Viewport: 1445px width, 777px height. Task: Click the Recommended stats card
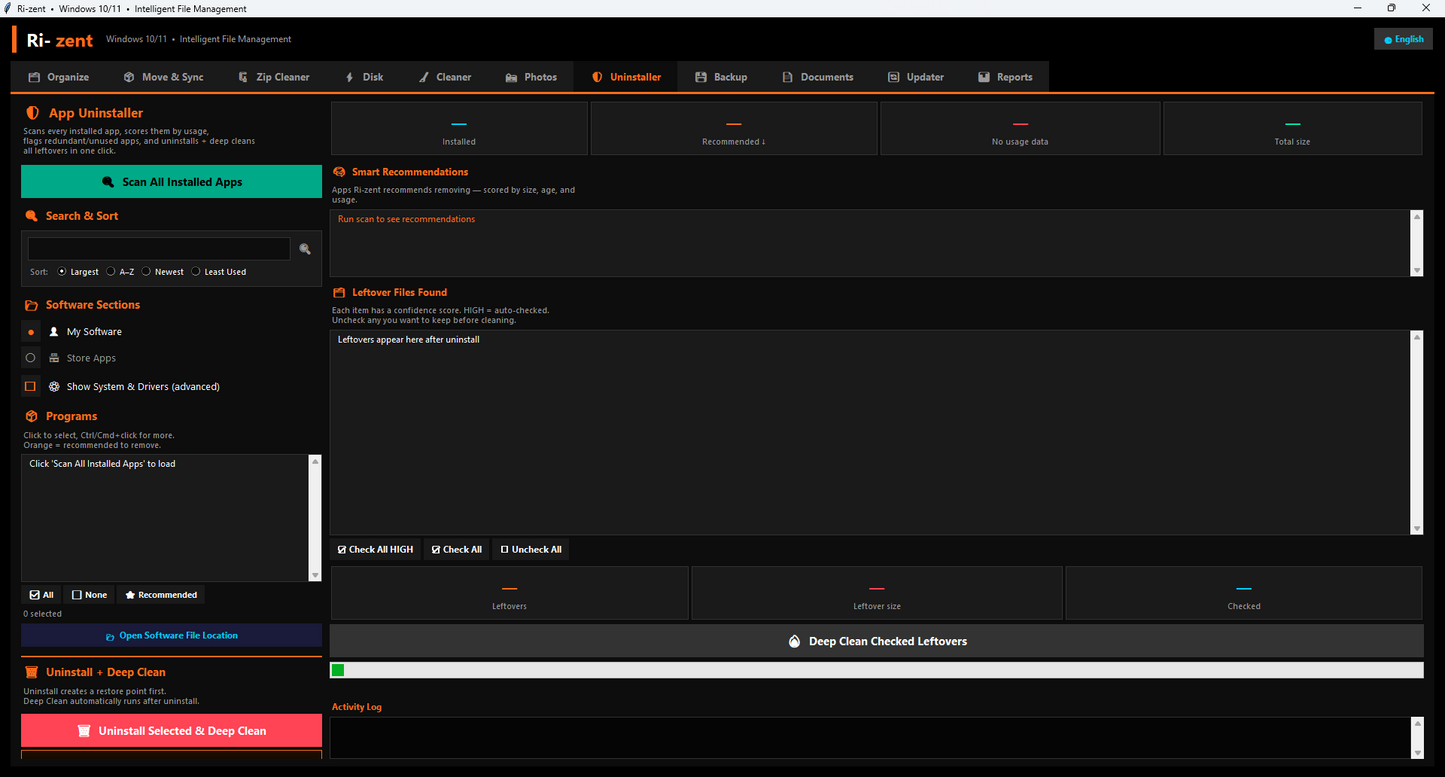[x=734, y=128]
